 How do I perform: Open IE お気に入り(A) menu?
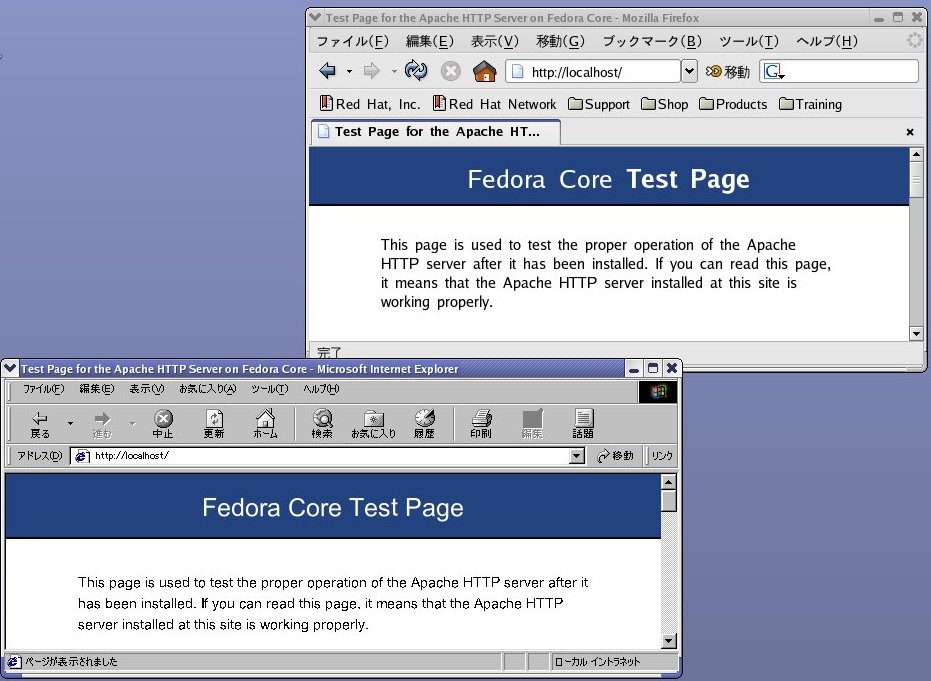click(208, 389)
